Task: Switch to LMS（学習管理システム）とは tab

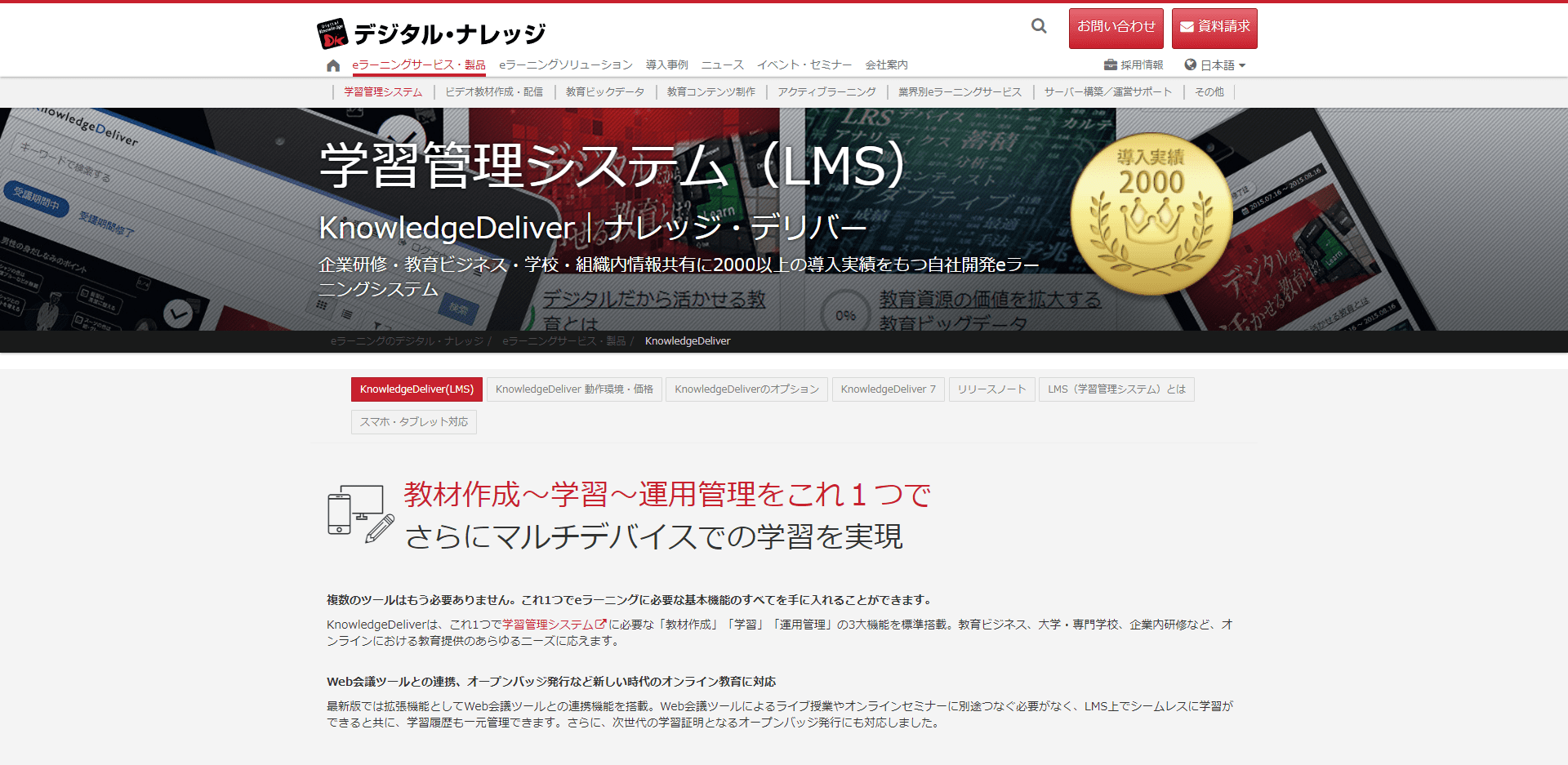Action: [x=1116, y=389]
